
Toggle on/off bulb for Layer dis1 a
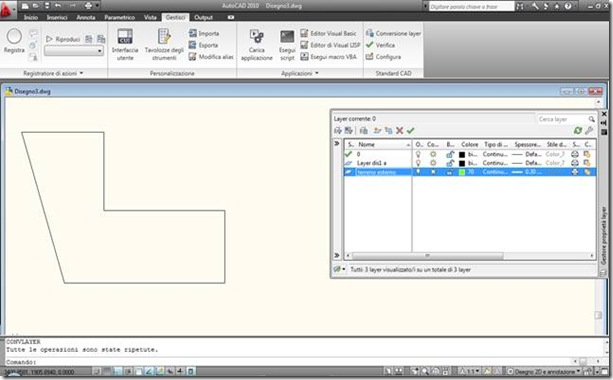point(418,163)
